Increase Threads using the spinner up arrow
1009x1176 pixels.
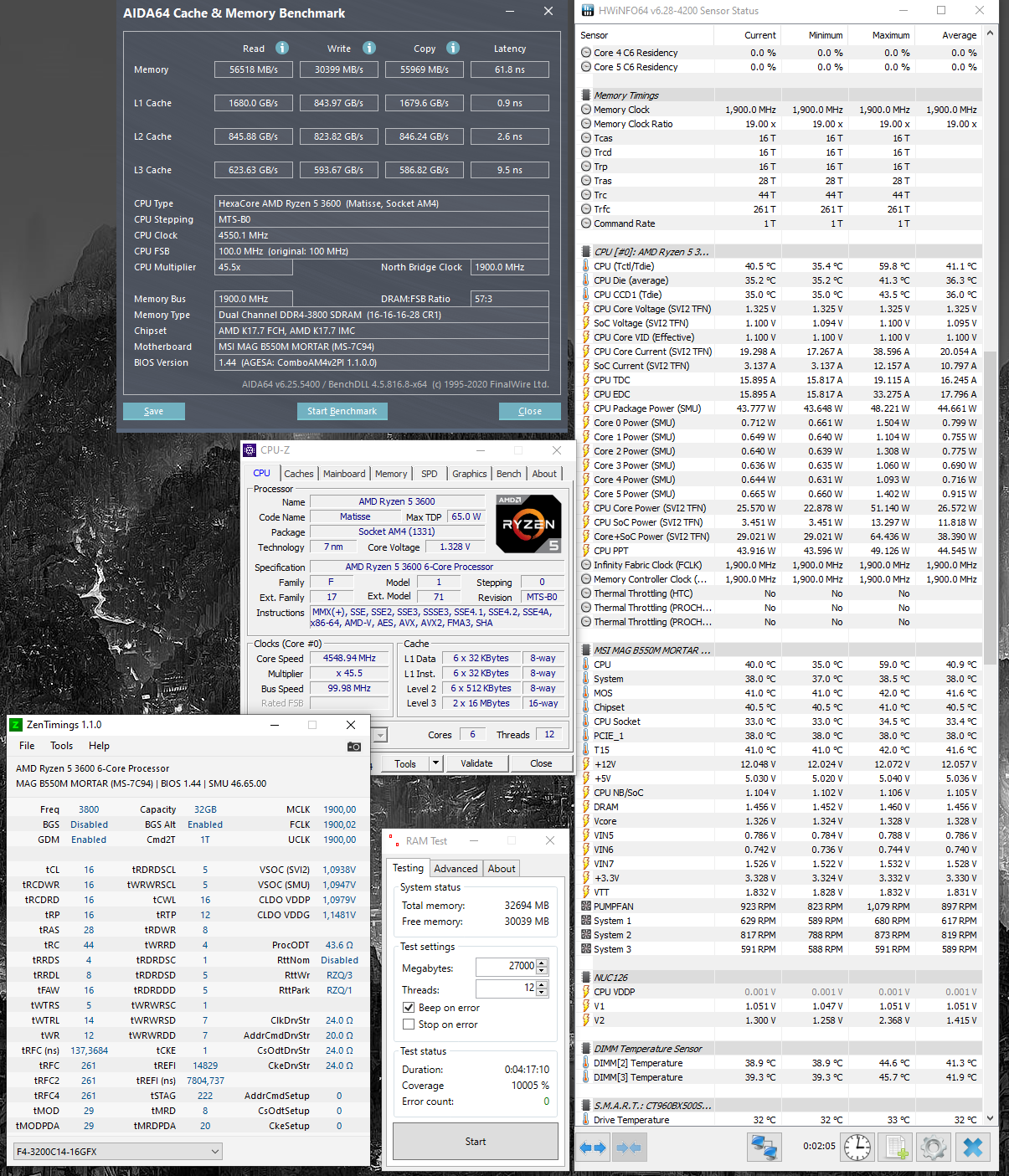pyautogui.click(x=543, y=985)
